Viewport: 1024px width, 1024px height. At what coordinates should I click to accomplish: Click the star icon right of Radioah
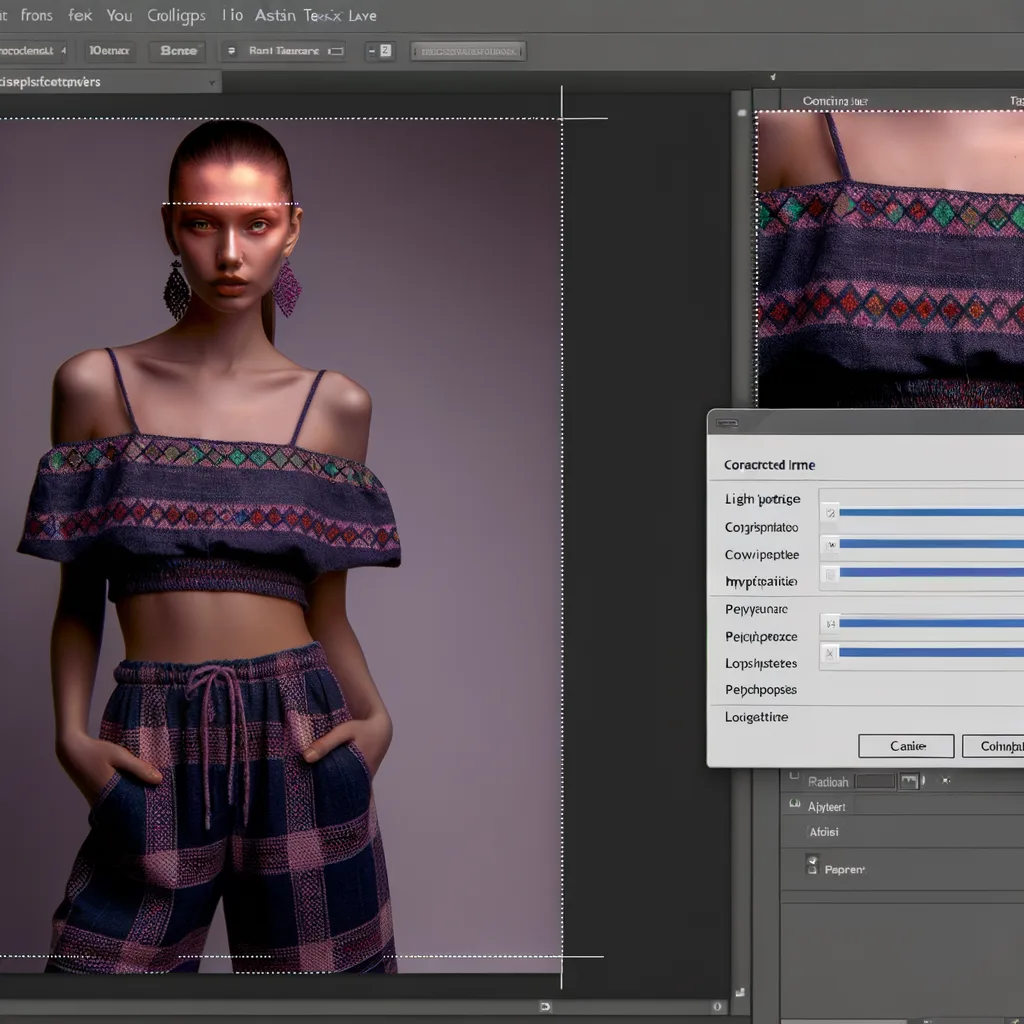(x=946, y=781)
